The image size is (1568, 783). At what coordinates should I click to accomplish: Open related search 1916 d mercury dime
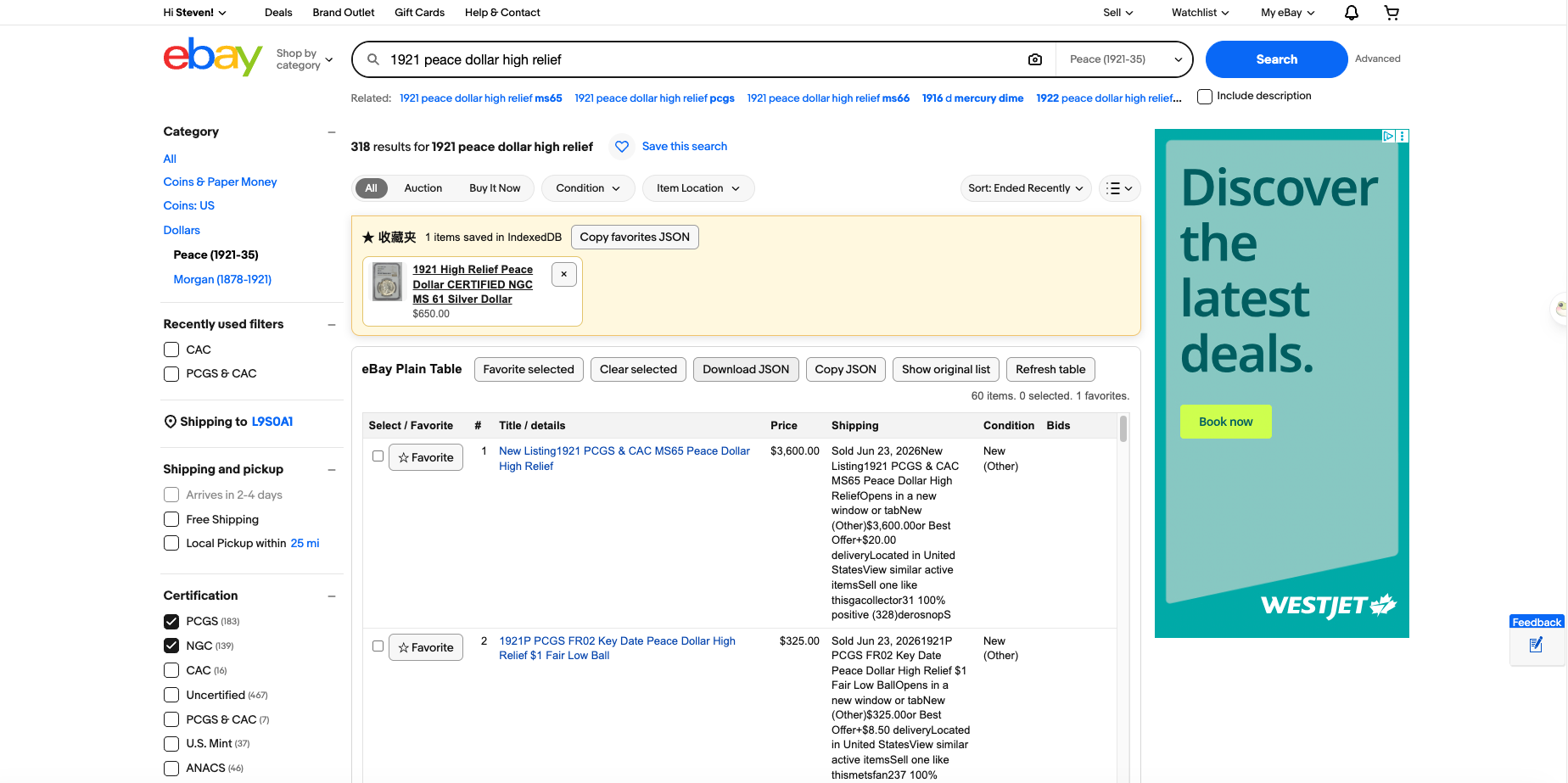(972, 98)
